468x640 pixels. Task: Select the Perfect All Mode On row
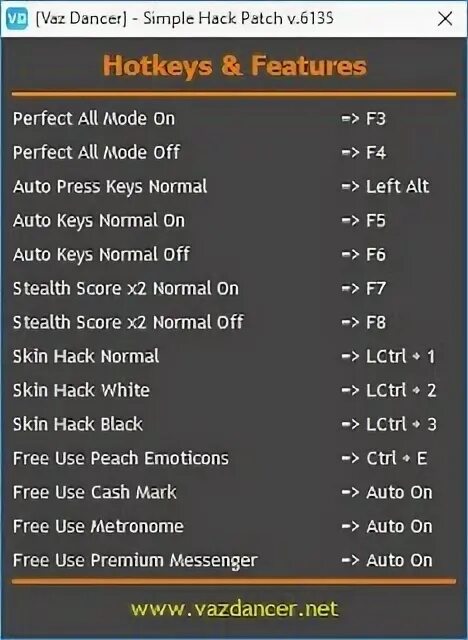[x=234, y=119]
